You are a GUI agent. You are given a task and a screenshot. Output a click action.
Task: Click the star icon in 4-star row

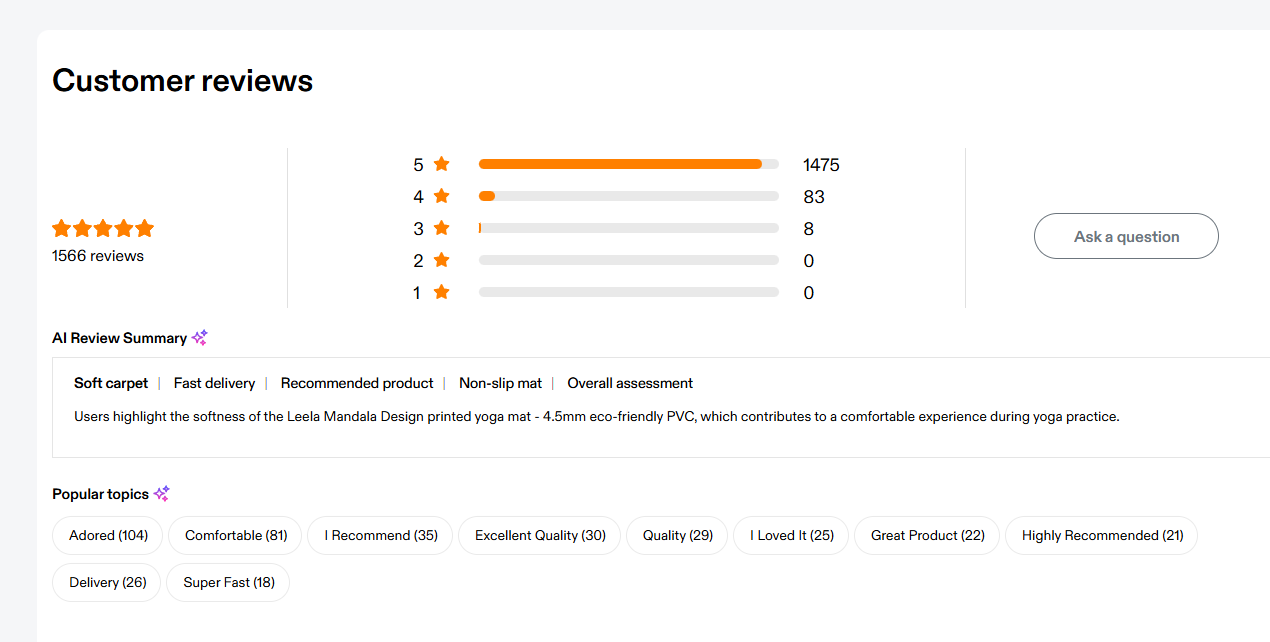point(441,197)
